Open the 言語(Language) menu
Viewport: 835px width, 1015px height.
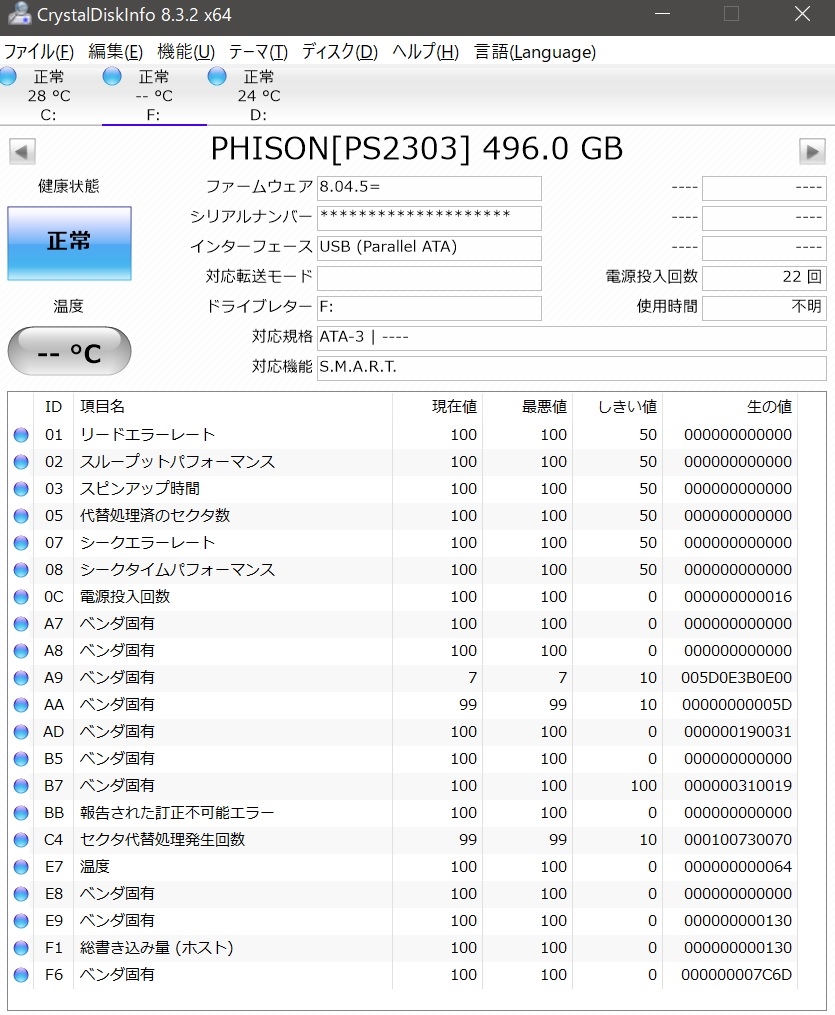535,52
